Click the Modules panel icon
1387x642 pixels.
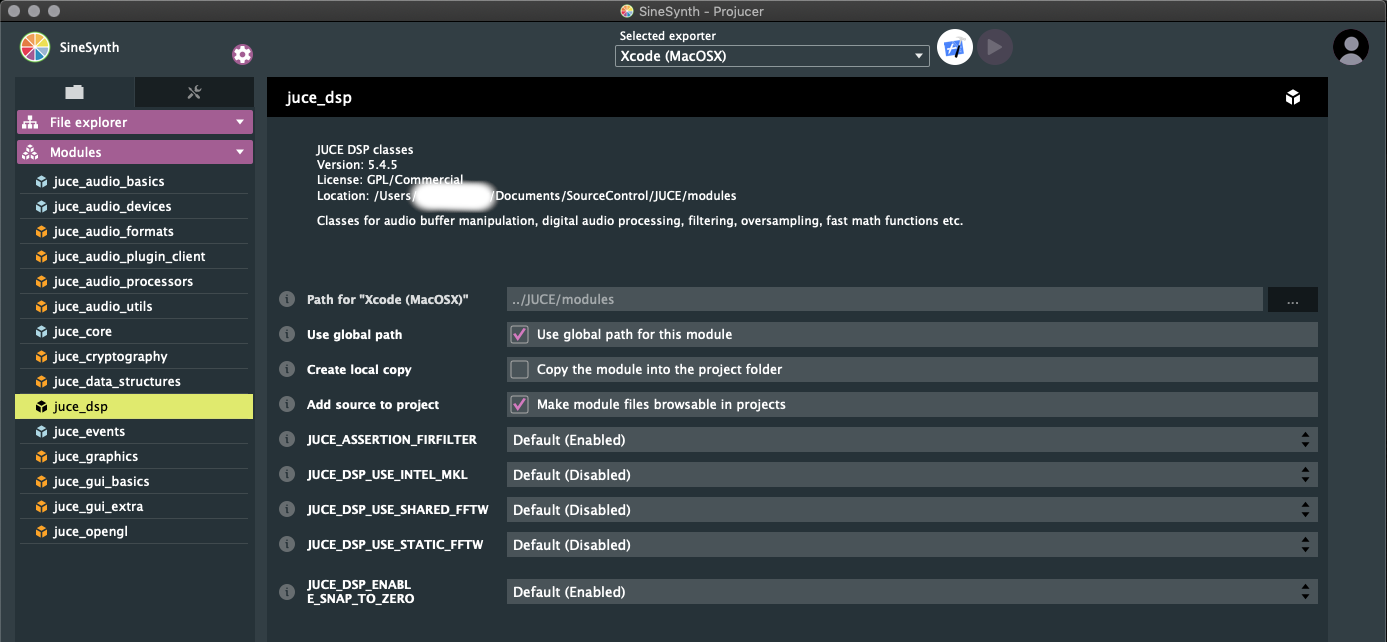point(30,152)
